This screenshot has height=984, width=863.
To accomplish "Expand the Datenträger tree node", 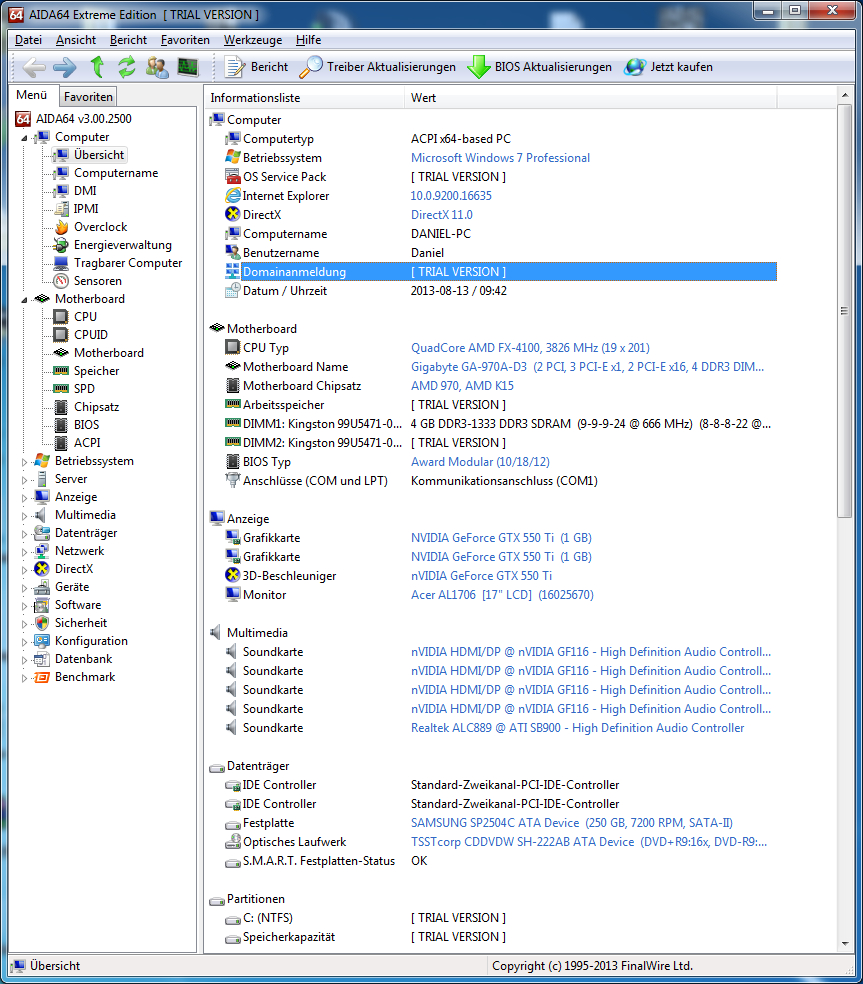I will coord(24,534).
